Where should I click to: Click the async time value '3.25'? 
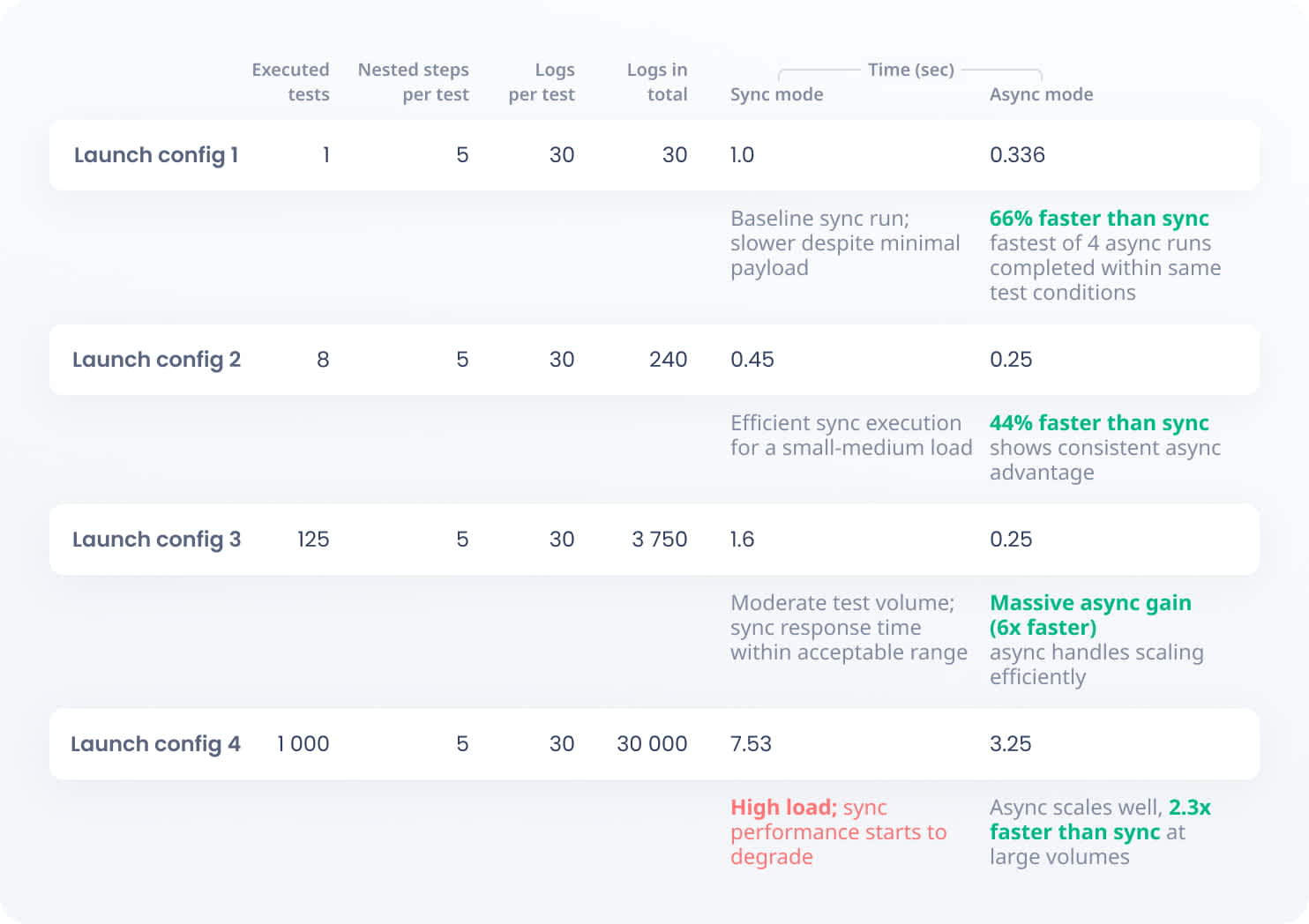pyautogui.click(x=1010, y=744)
